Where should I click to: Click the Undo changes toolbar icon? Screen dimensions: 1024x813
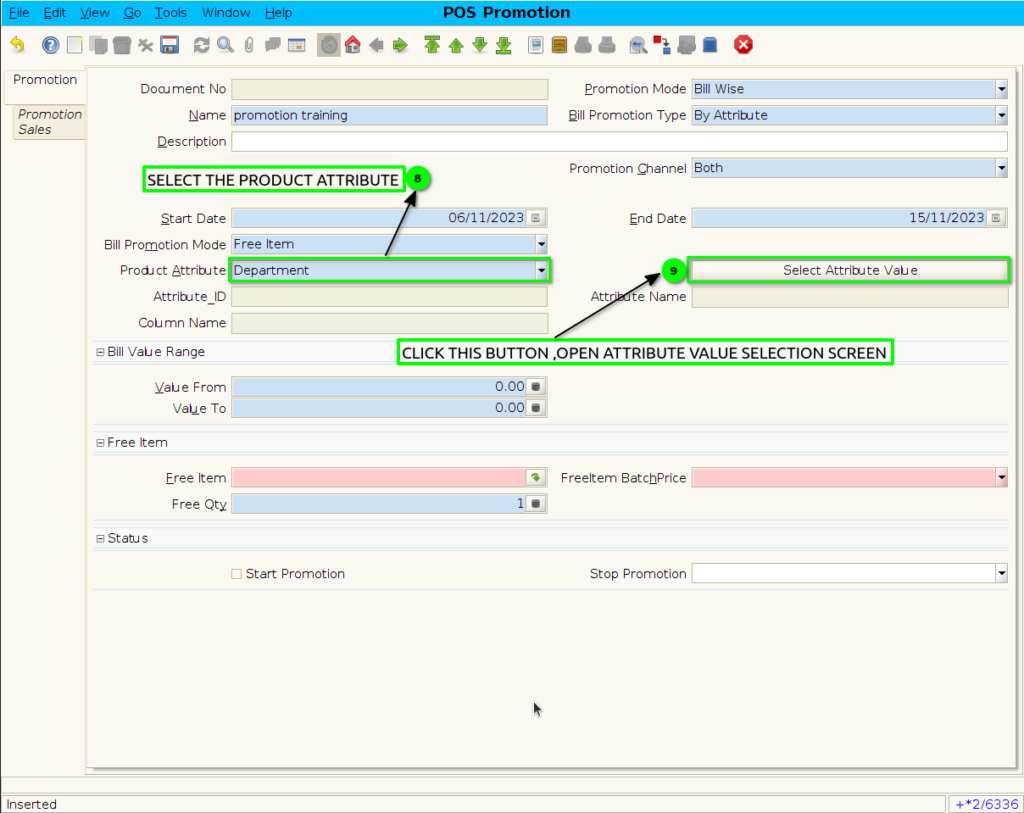pos(18,45)
